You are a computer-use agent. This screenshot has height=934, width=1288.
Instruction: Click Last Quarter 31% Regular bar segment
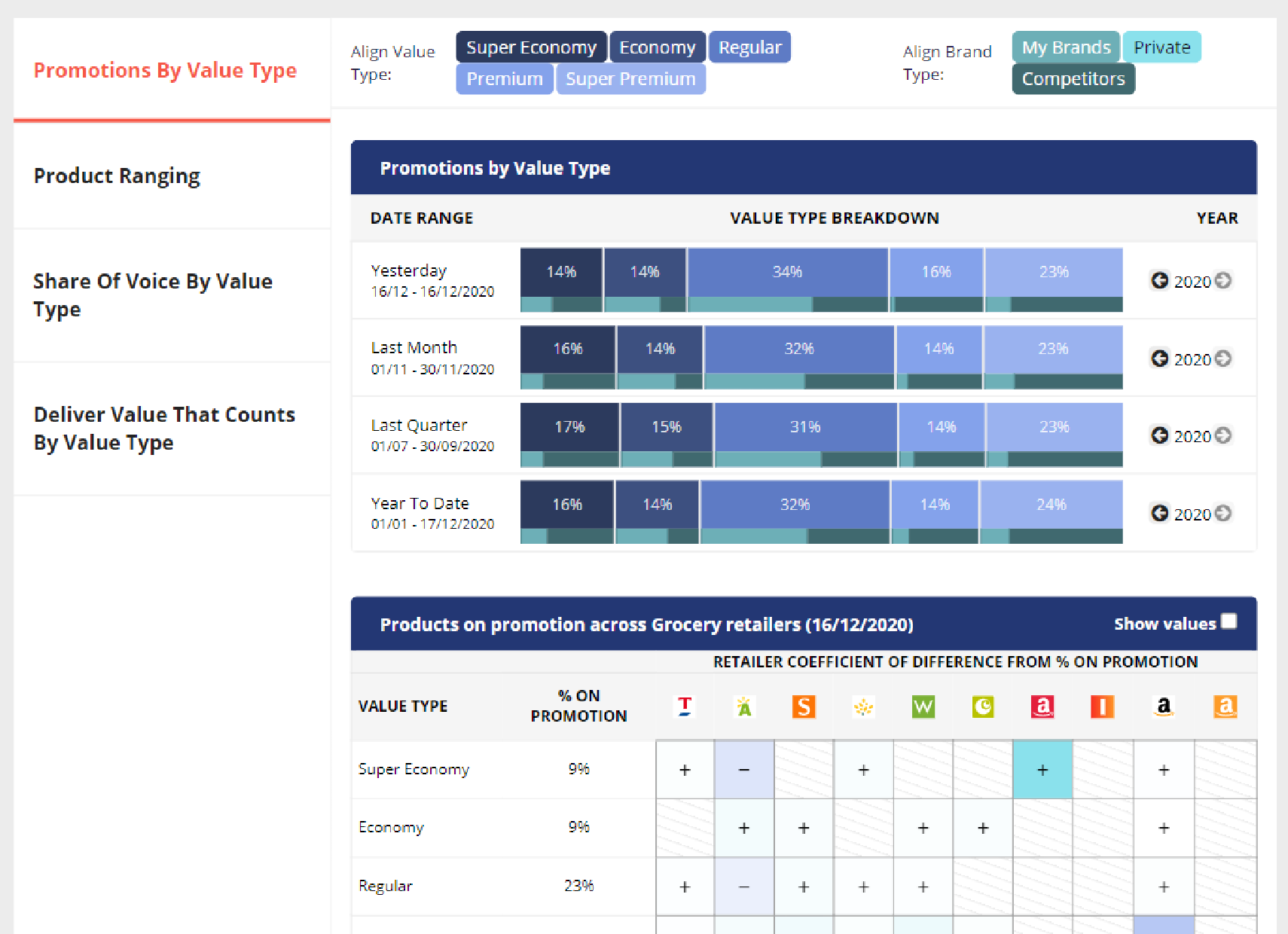tap(805, 426)
